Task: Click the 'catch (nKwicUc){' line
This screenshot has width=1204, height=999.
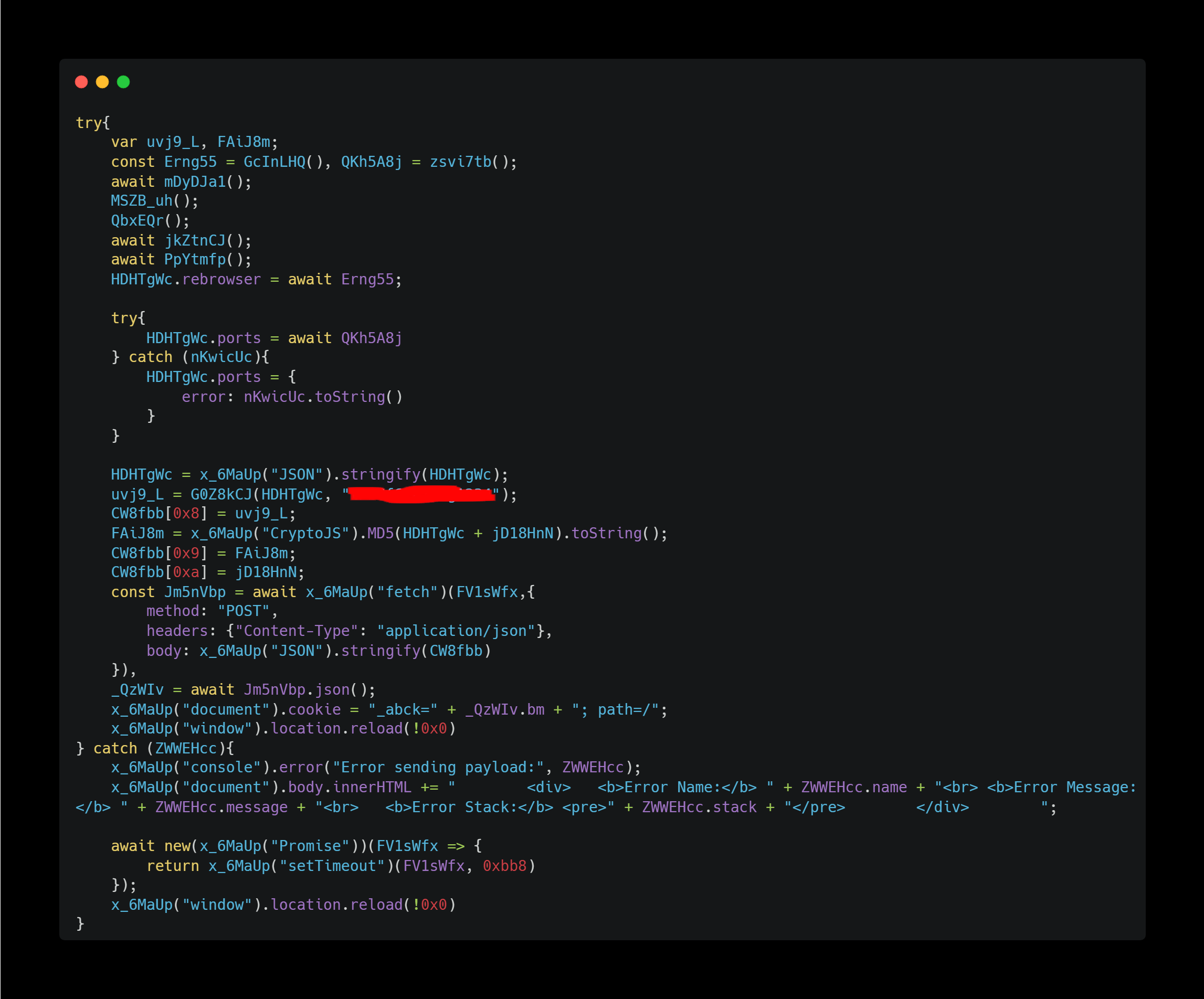Action: [x=190, y=357]
